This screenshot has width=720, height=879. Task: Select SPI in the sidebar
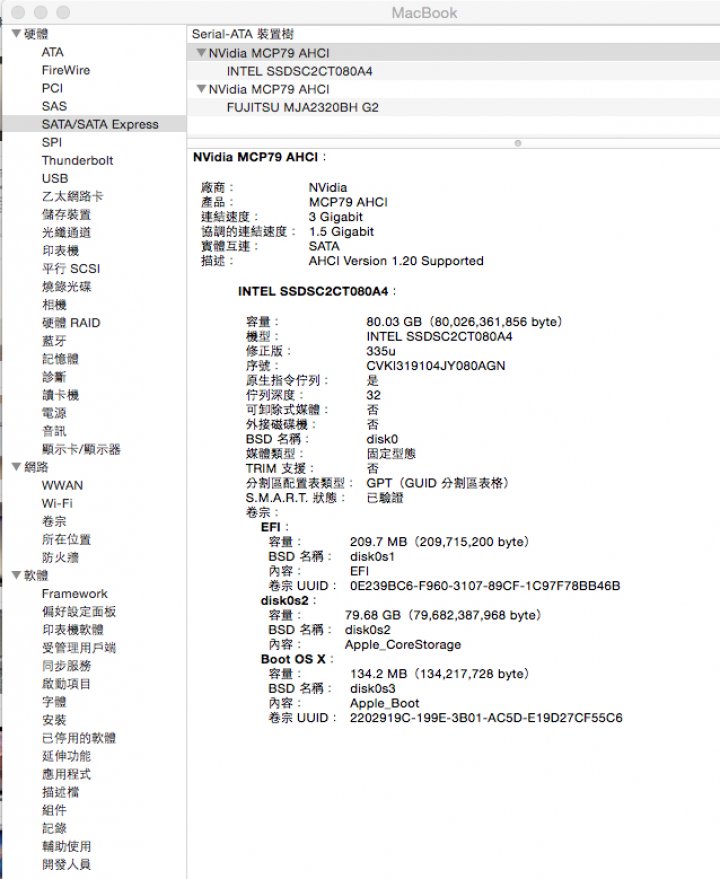tap(52, 142)
